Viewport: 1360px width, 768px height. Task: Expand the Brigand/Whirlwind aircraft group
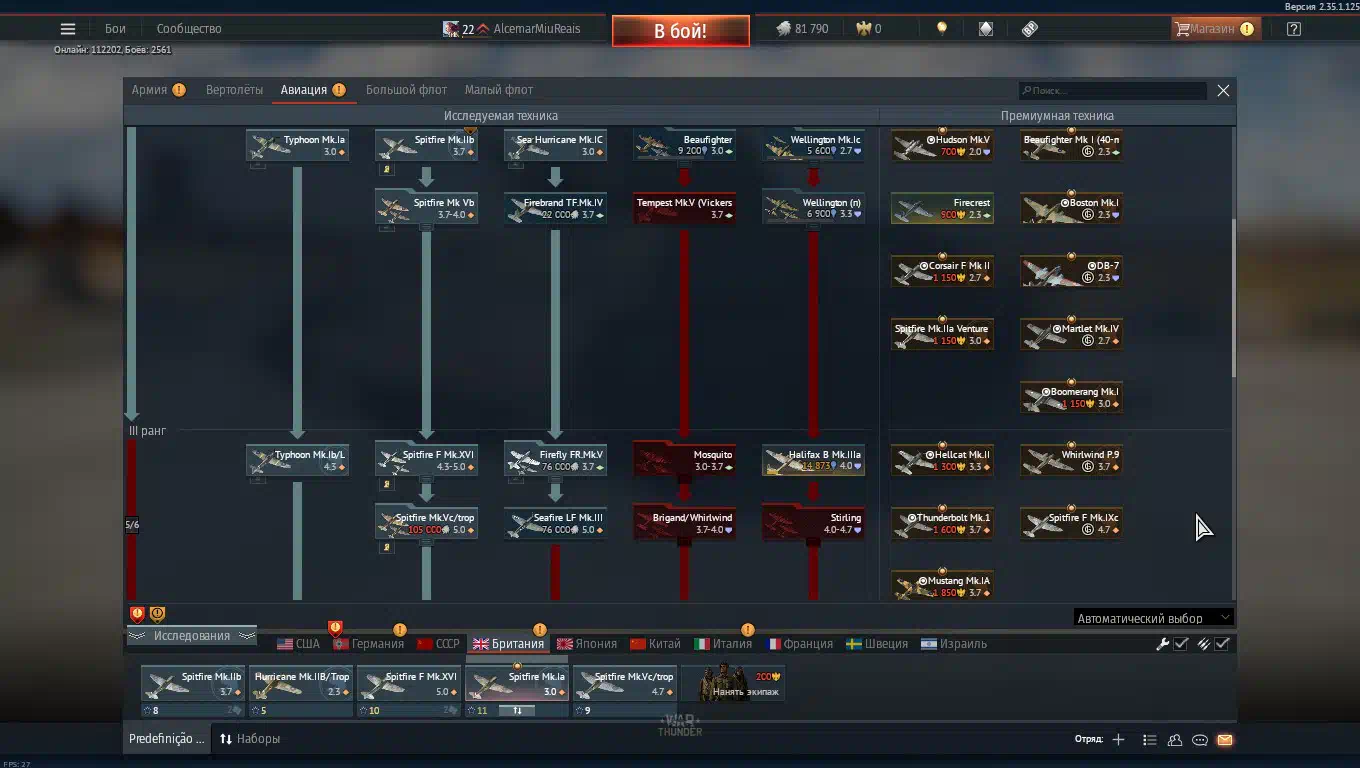pyautogui.click(x=685, y=523)
